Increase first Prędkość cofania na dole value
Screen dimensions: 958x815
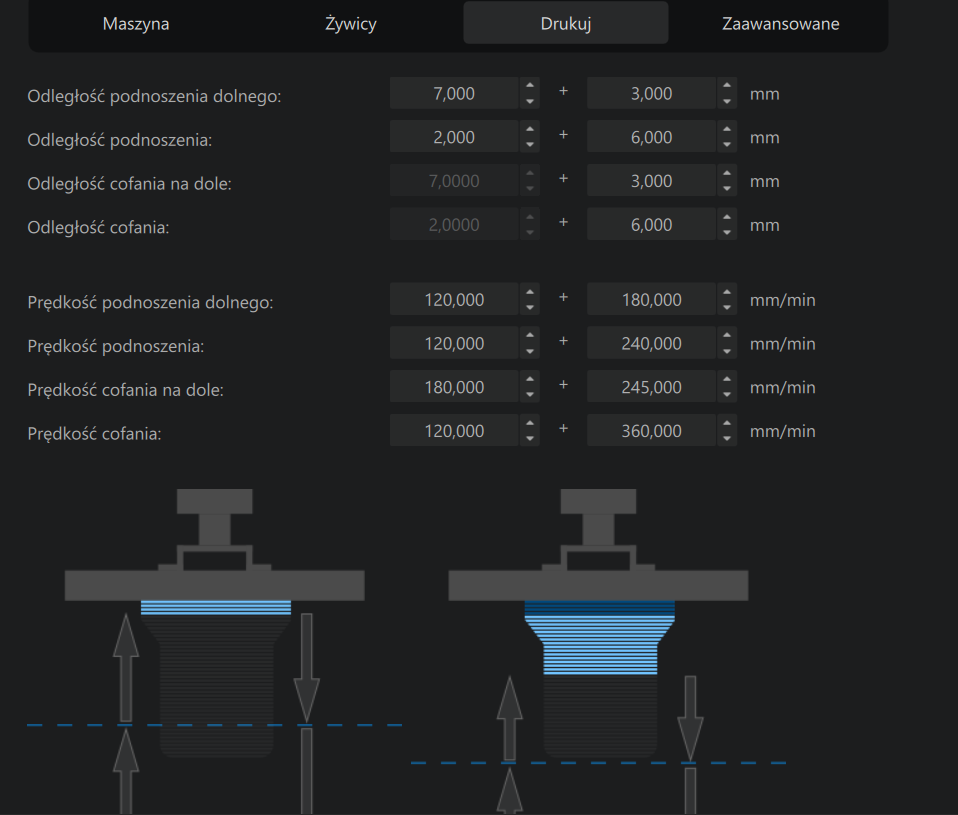[x=530, y=379]
